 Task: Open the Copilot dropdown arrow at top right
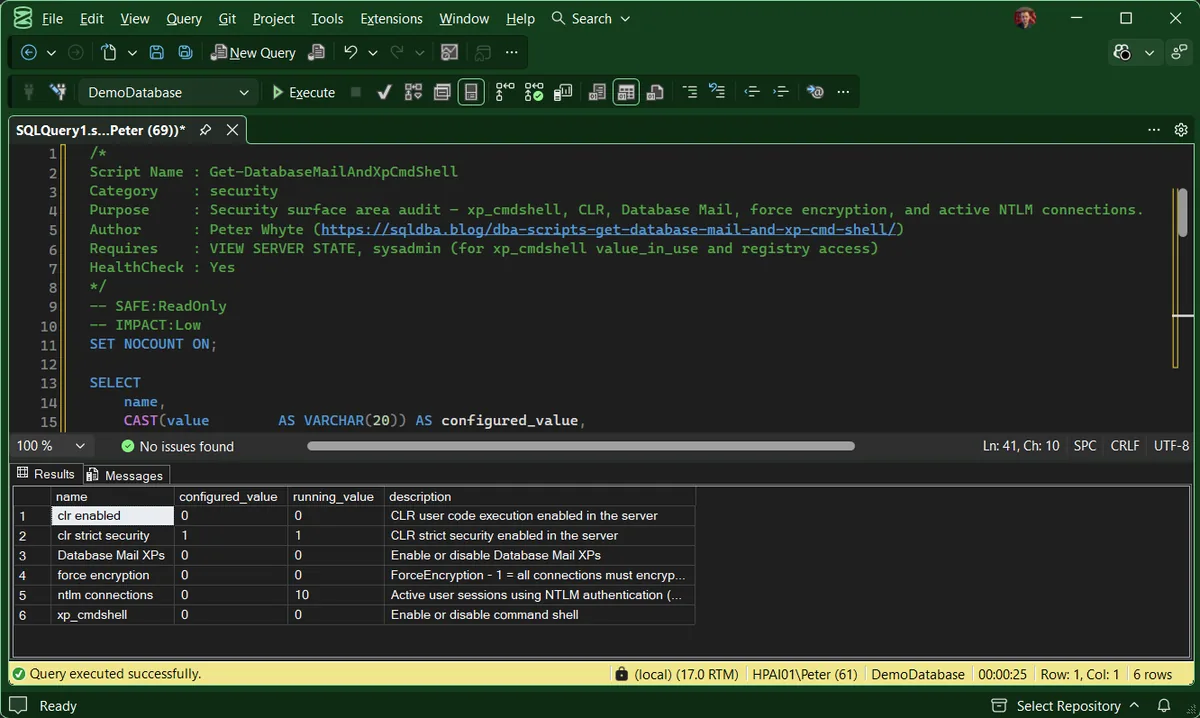pyautogui.click(x=1150, y=52)
